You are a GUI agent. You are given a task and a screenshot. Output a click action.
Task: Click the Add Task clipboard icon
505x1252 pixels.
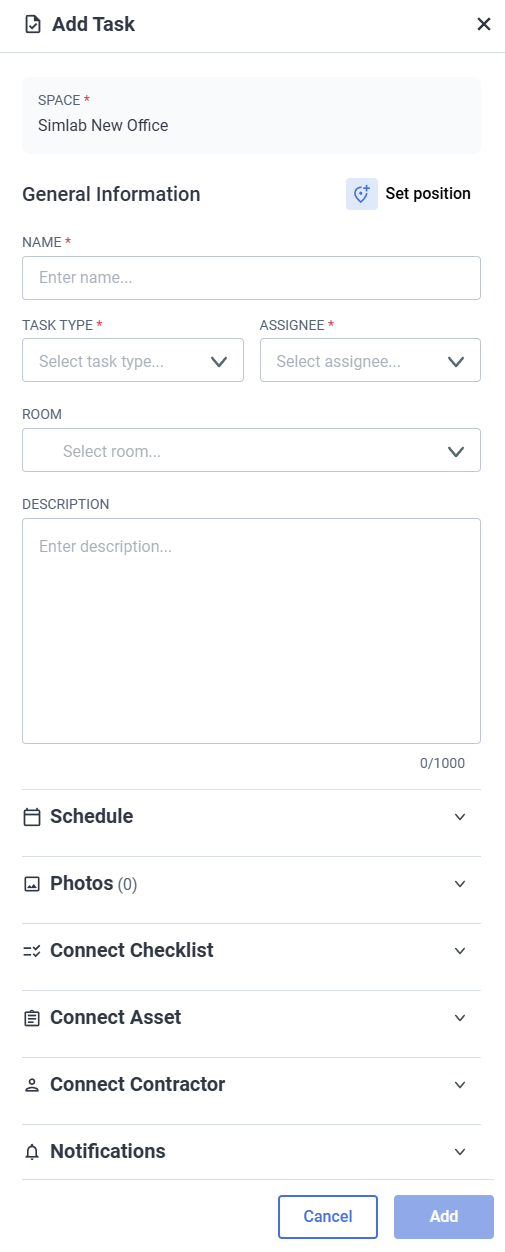click(x=33, y=24)
